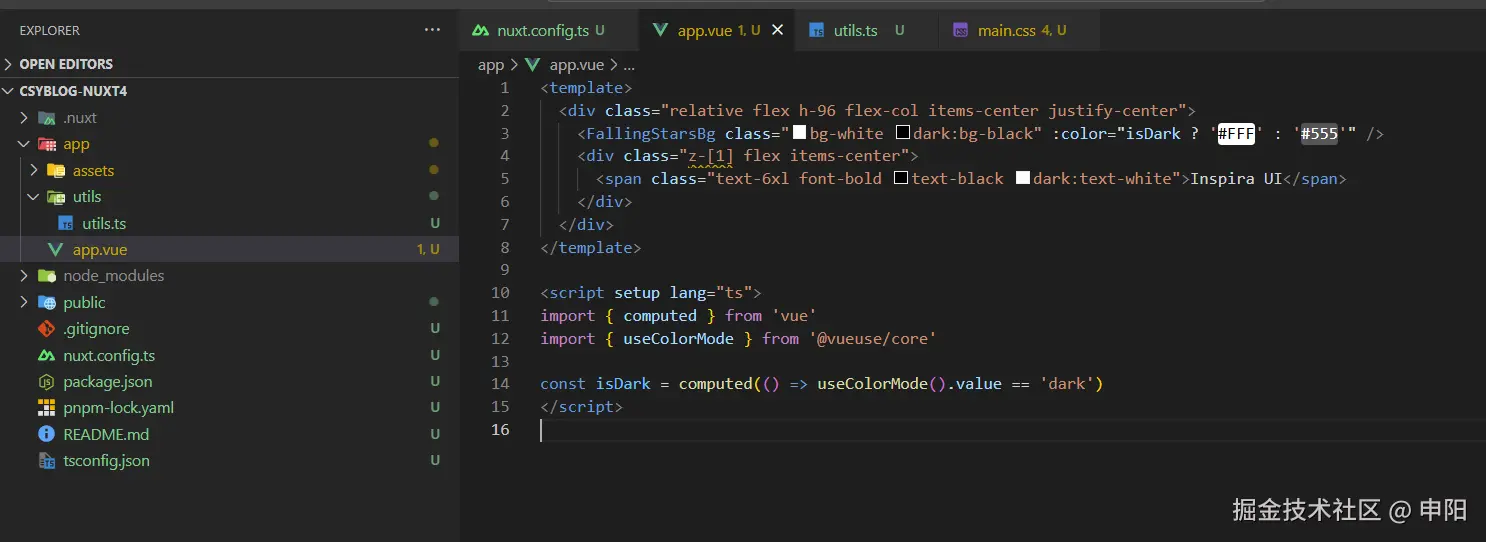Screen dimensions: 1486x542
Task: Click the TypeScript icon on utils.ts tab
Action: click(817, 30)
